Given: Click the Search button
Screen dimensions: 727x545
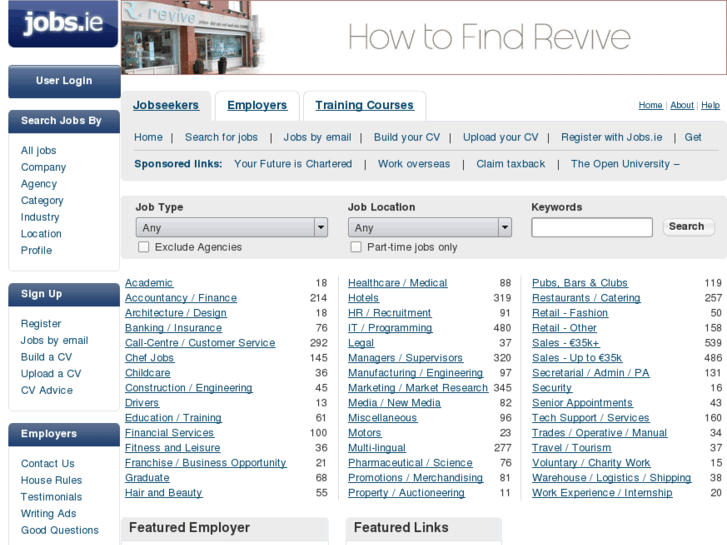Looking at the screenshot, I should (x=687, y=226).
